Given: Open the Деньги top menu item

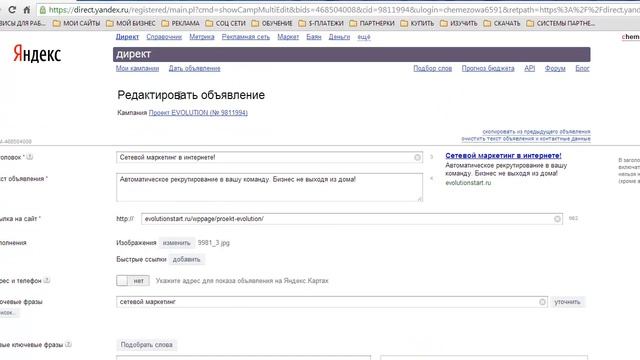Looking at the screenshot, I should pos(339,37).
